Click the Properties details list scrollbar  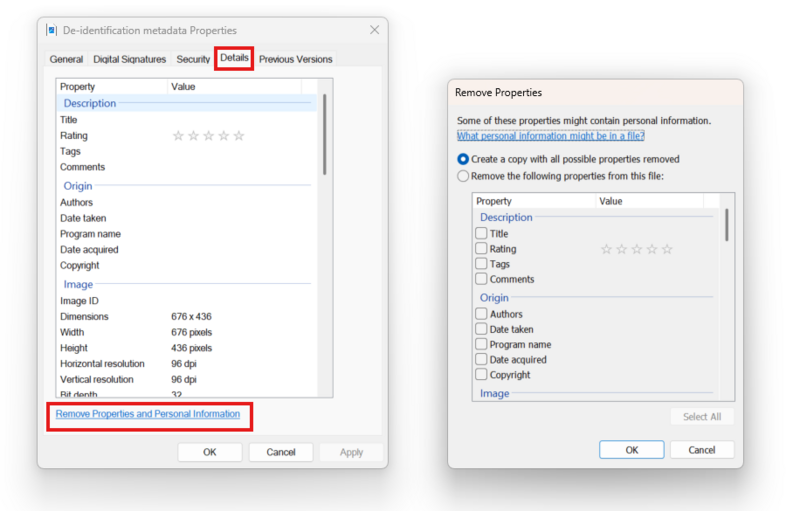click(x=324, y=135)
